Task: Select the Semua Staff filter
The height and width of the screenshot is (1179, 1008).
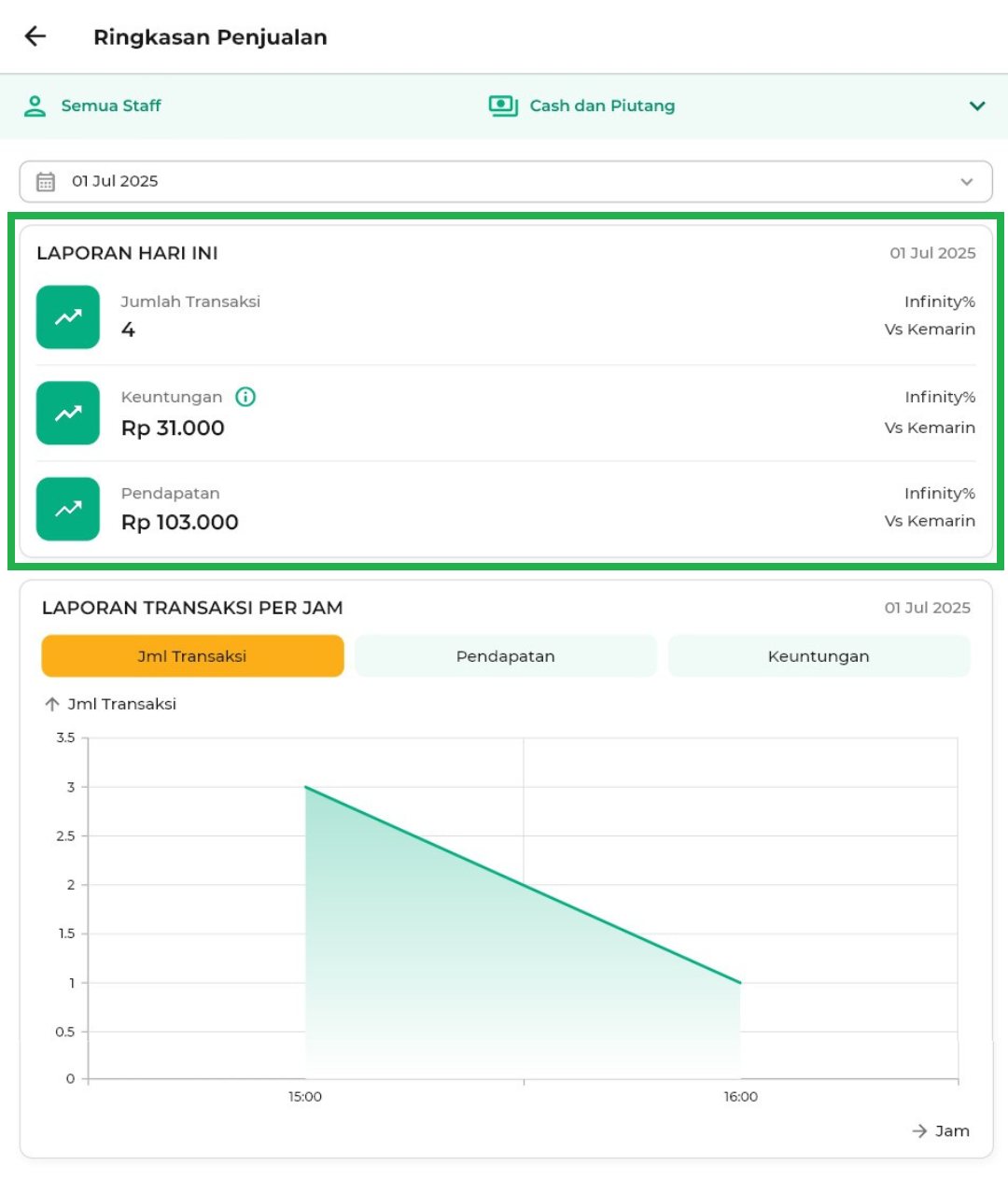Action: click(x=111, y=106)
